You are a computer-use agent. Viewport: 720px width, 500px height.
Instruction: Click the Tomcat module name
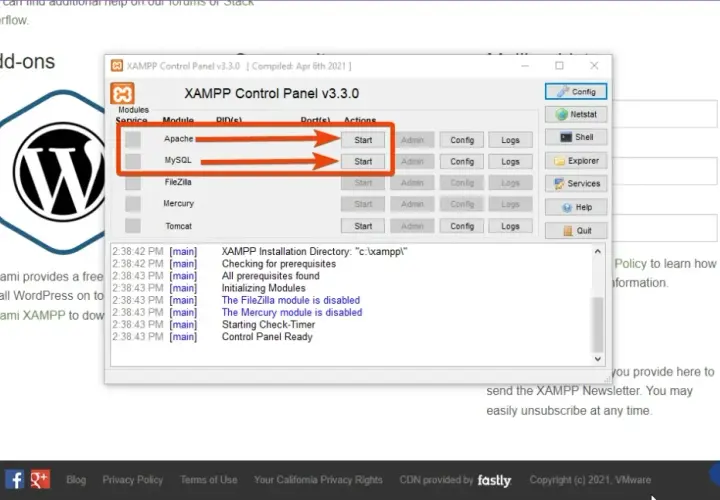coord(178,226)
